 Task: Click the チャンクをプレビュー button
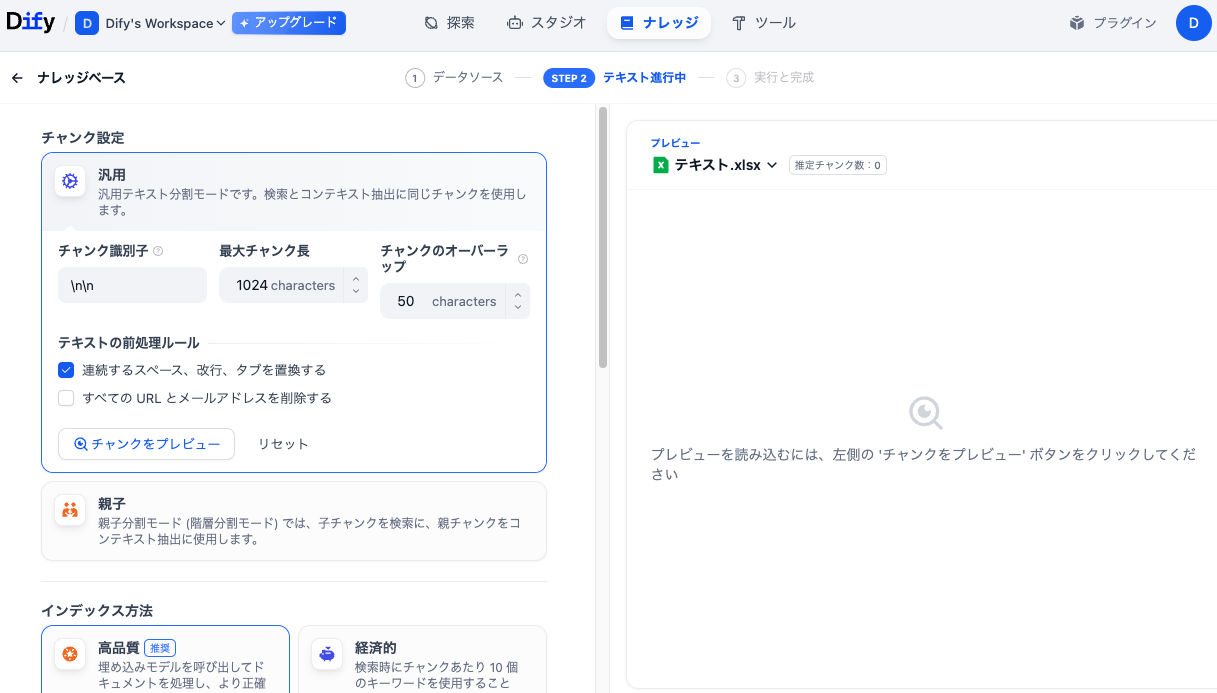147,444
